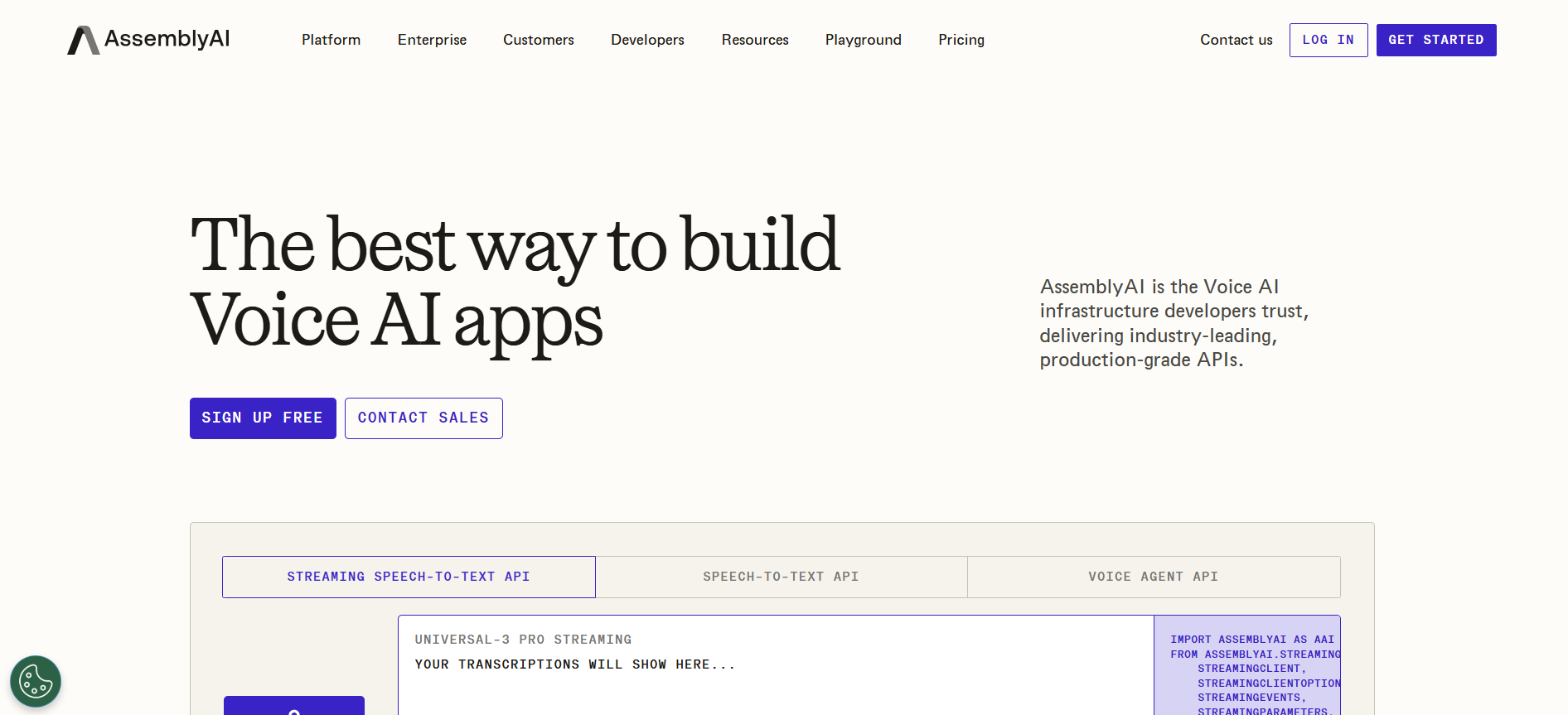The image size is (1568, 715).
Task: Open the Platform menu
Action: (x=331, y=40)
